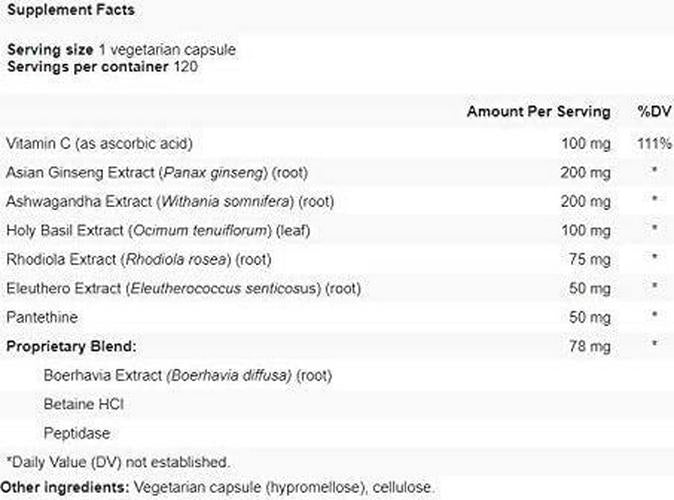Click the 75 mg amount for Rhodiola

pos(591,259)
